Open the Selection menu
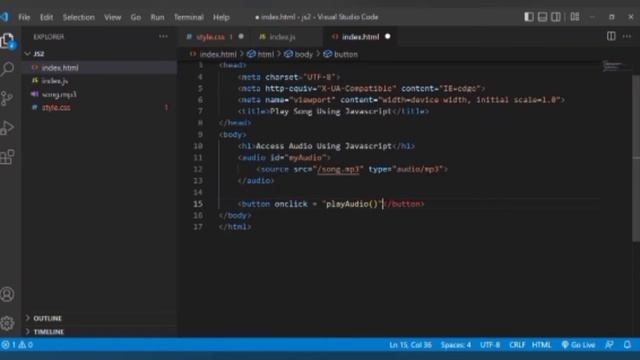Viewport: 640px width, 360px height. pos(78,17)
